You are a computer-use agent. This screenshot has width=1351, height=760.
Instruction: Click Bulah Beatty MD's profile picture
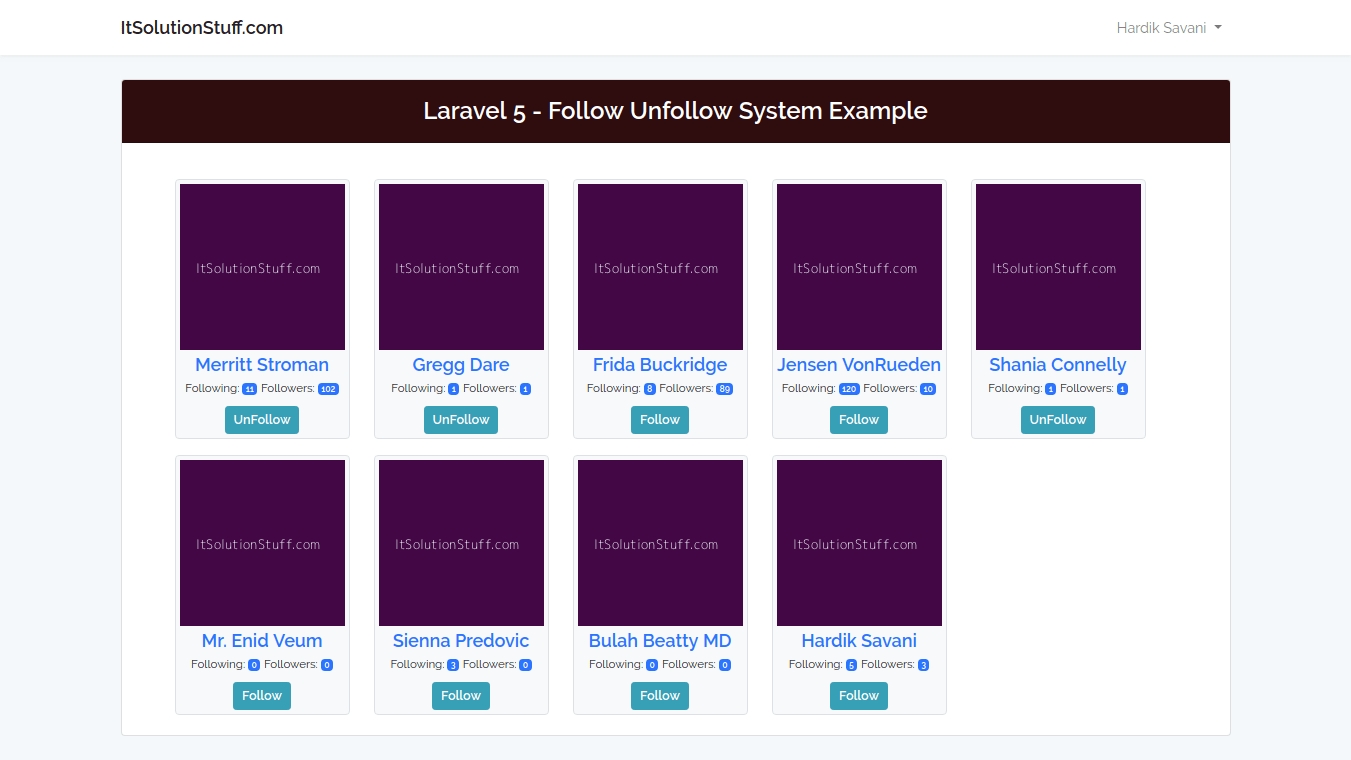[660, 543]
